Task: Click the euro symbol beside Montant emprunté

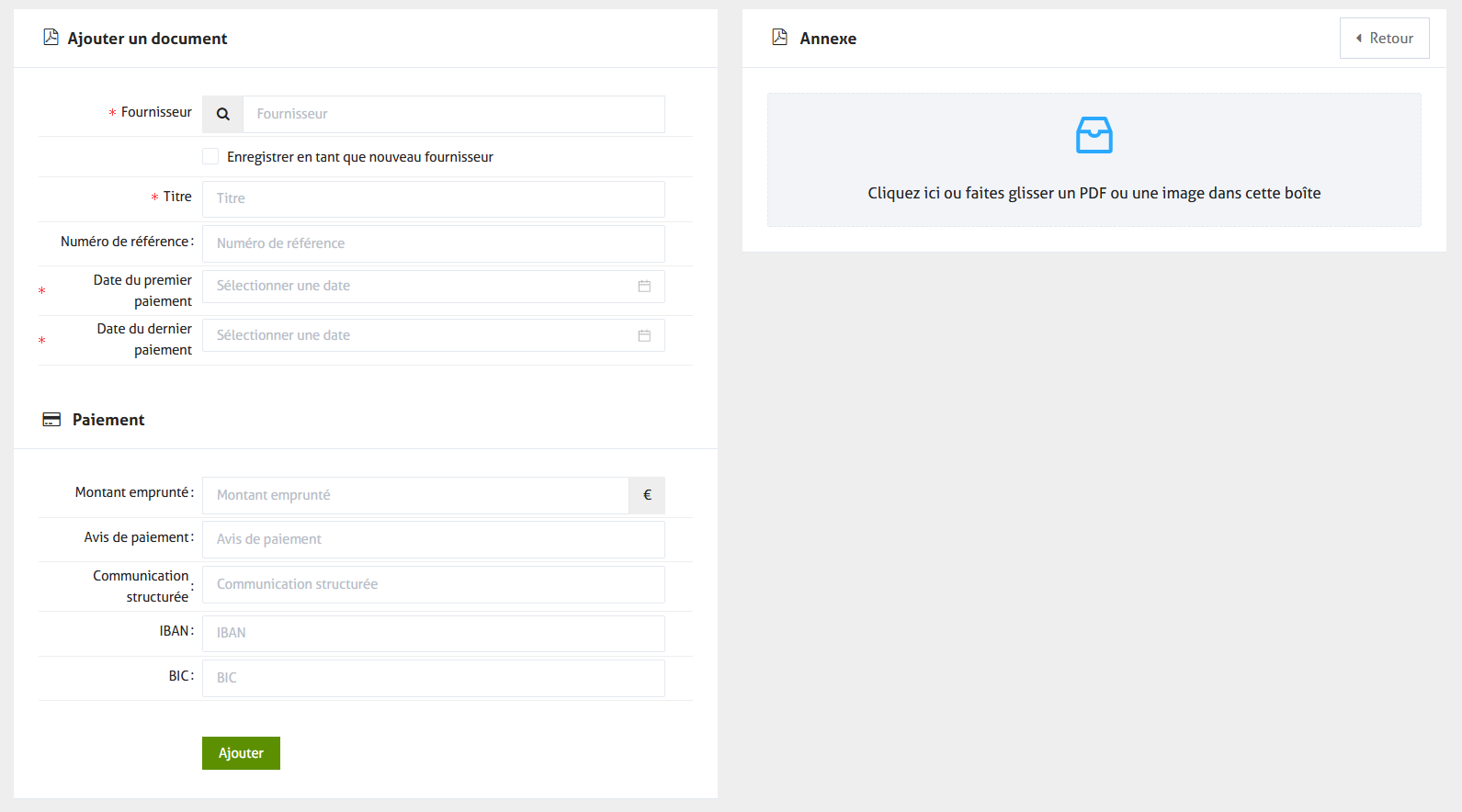Action: (647, 495)
